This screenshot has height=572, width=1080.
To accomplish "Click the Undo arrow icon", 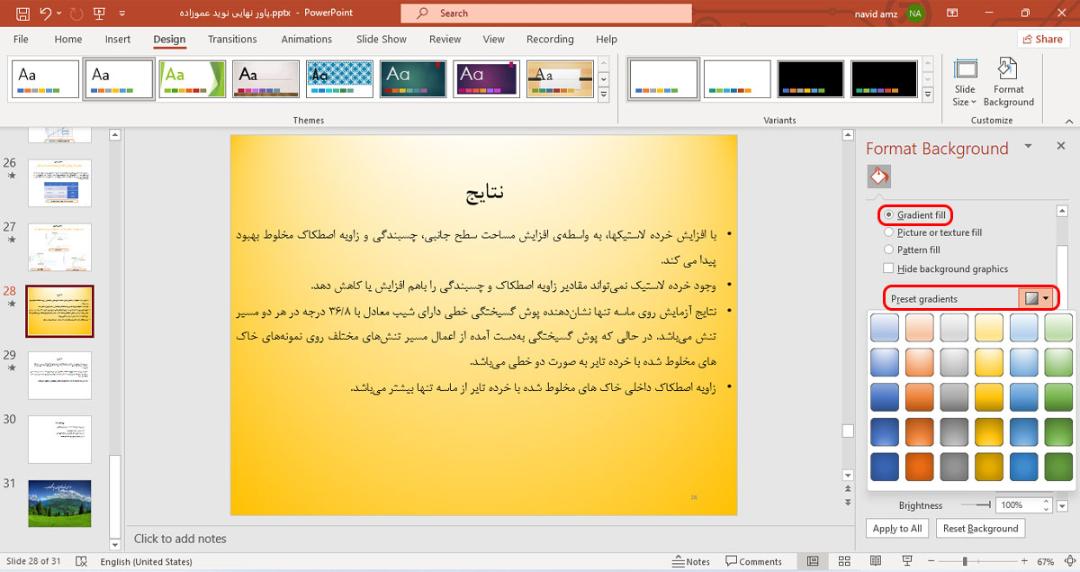I will click(45, 13).
